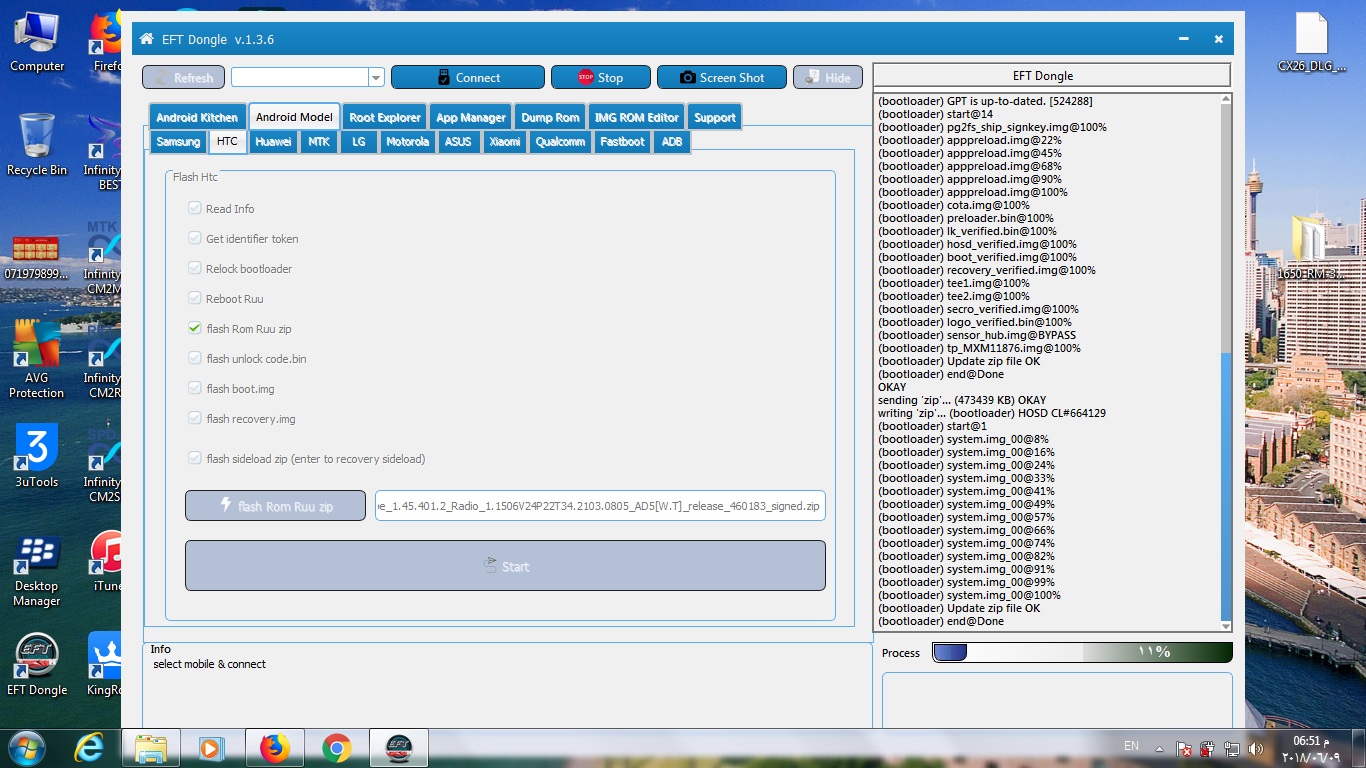Open the Computer desktop icon
The image size is (1366, 768).
[x=37, y=42]
